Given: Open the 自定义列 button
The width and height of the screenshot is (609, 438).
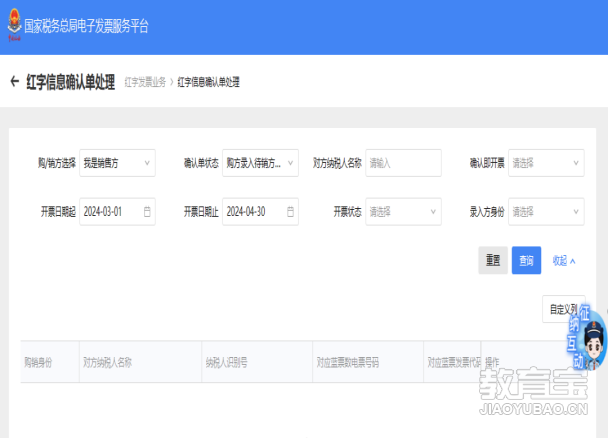Looking at the screenshot, I should point(564,309).
